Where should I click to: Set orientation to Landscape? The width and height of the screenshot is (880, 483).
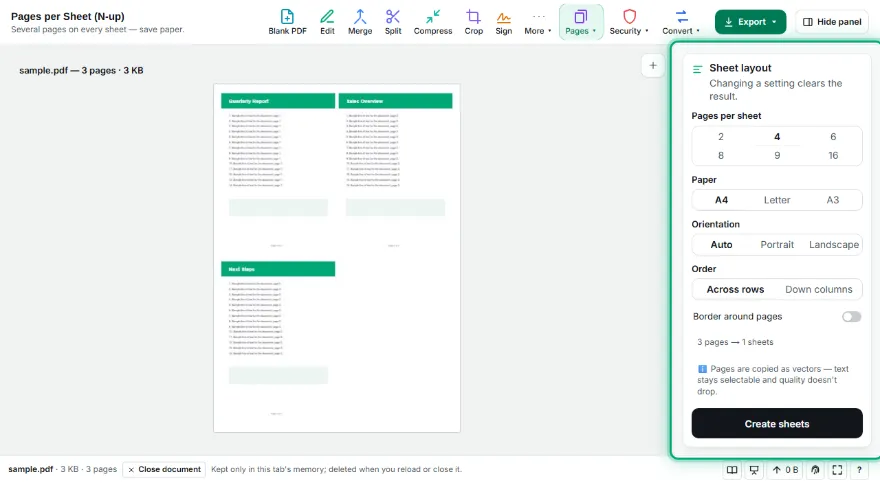tap(833, 245)
